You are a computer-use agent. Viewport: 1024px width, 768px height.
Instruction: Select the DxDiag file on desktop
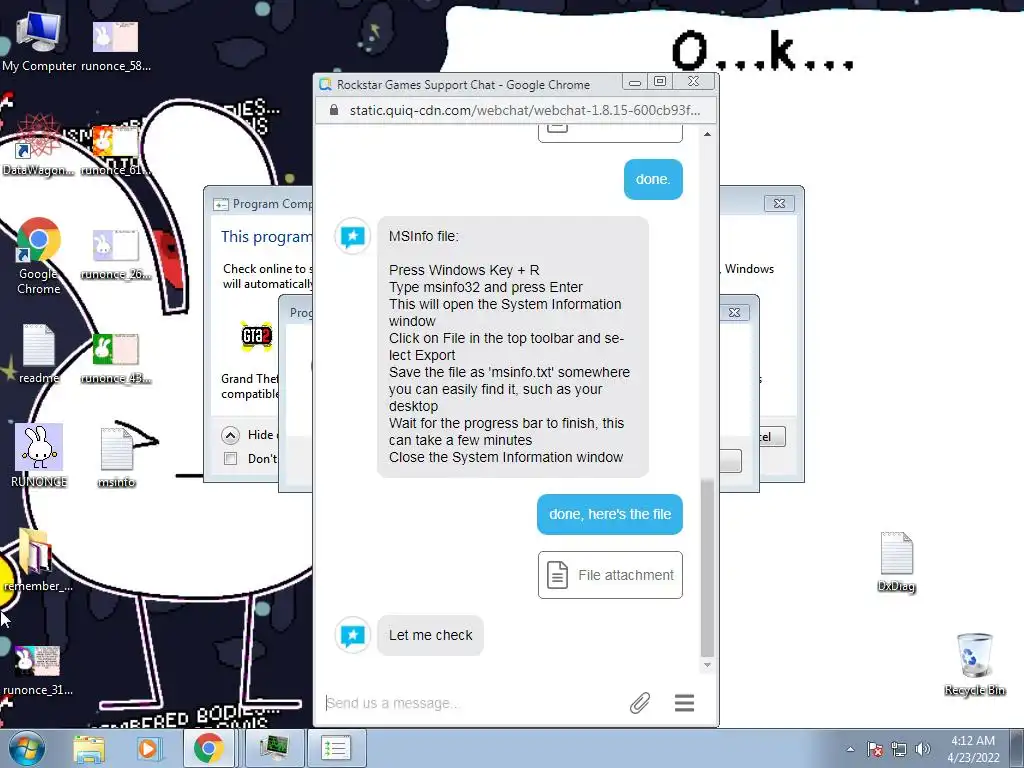(x=897, y=562)
